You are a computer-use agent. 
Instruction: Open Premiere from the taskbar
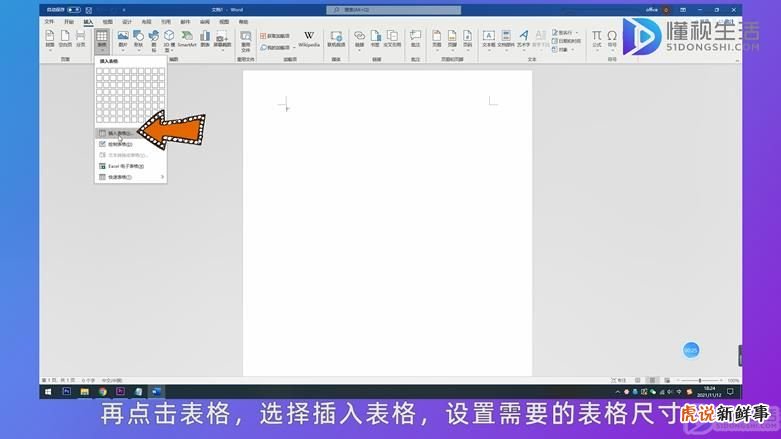pos(120,392)
